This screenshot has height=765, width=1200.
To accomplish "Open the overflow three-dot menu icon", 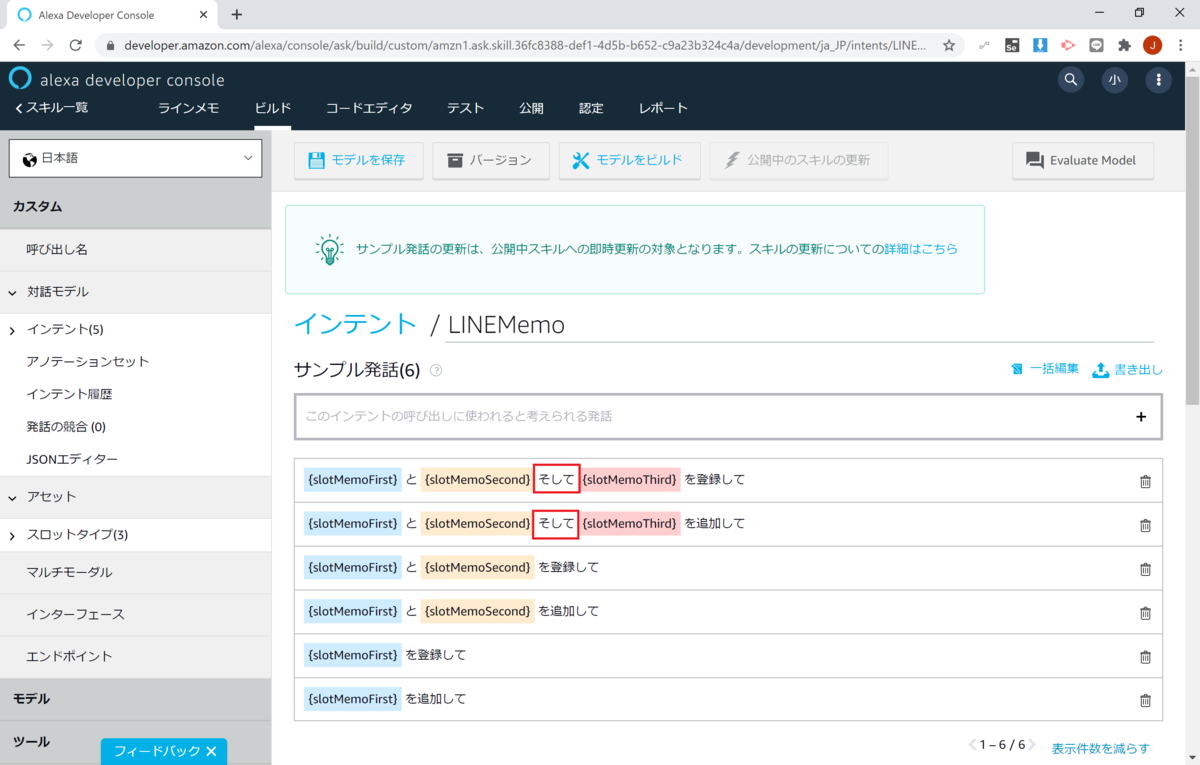I will [1158, 79].
